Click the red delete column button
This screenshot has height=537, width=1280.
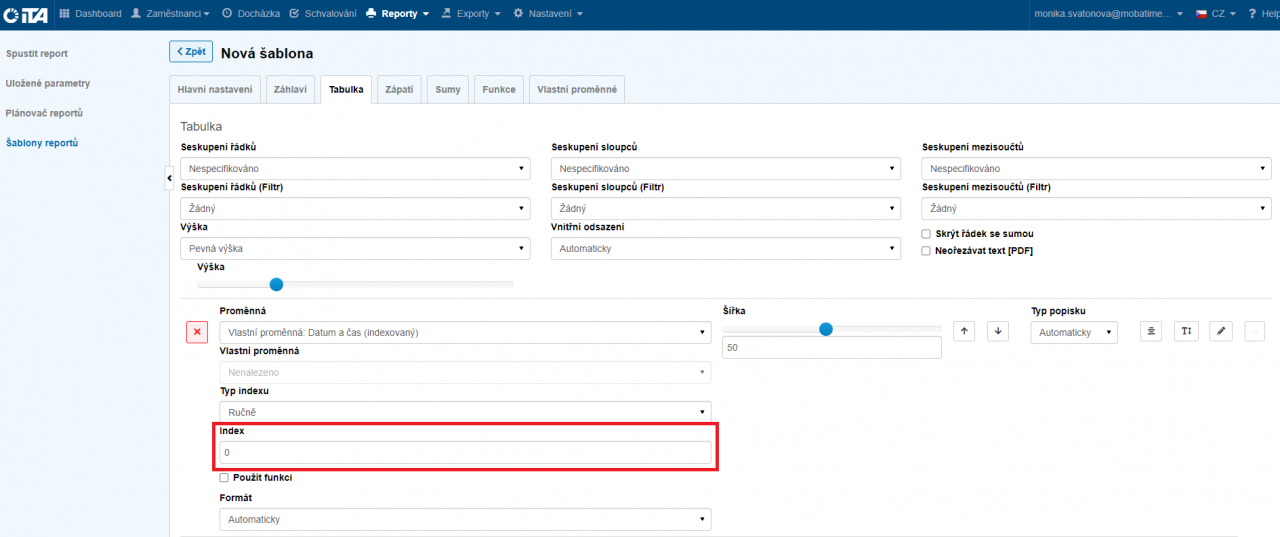pos(197,332)
